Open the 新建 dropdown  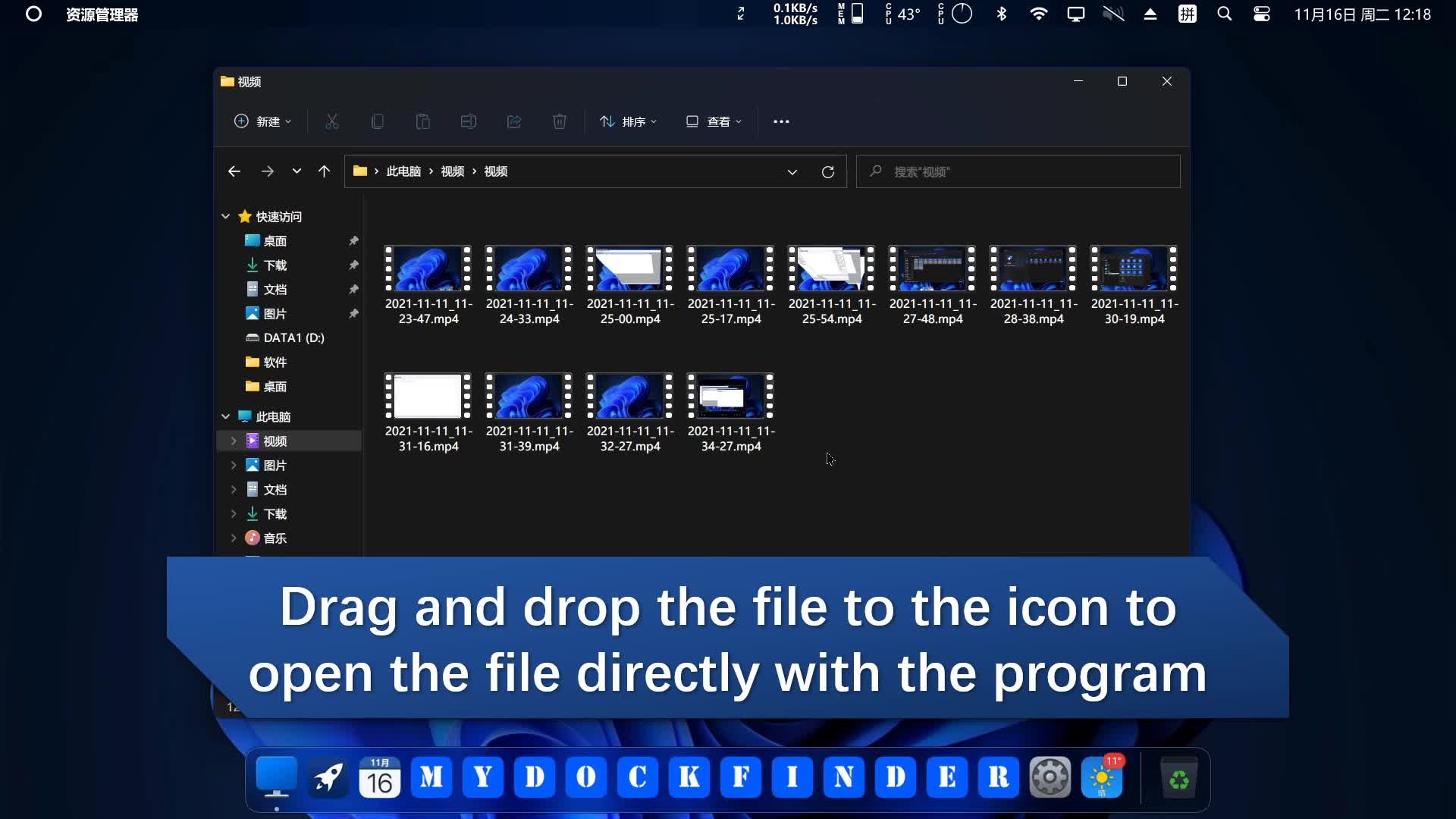(x=262, y=121)
